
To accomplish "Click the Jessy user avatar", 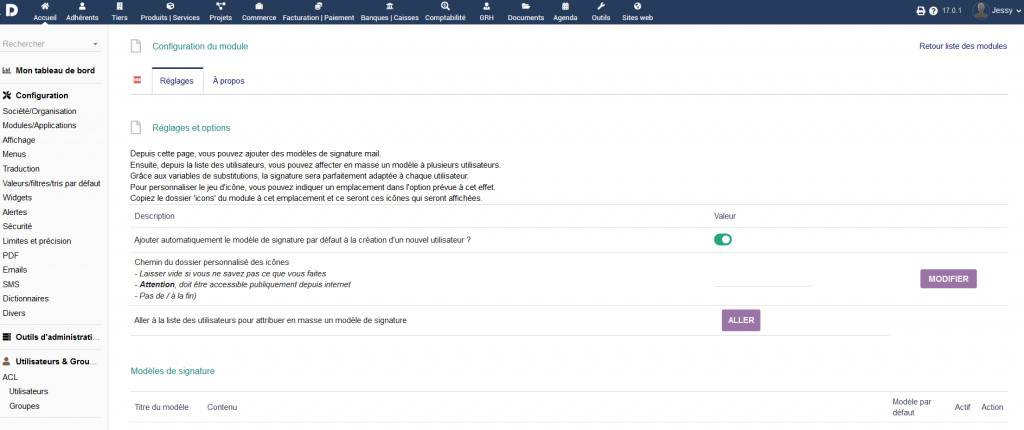I will click(x=980, y=10).
